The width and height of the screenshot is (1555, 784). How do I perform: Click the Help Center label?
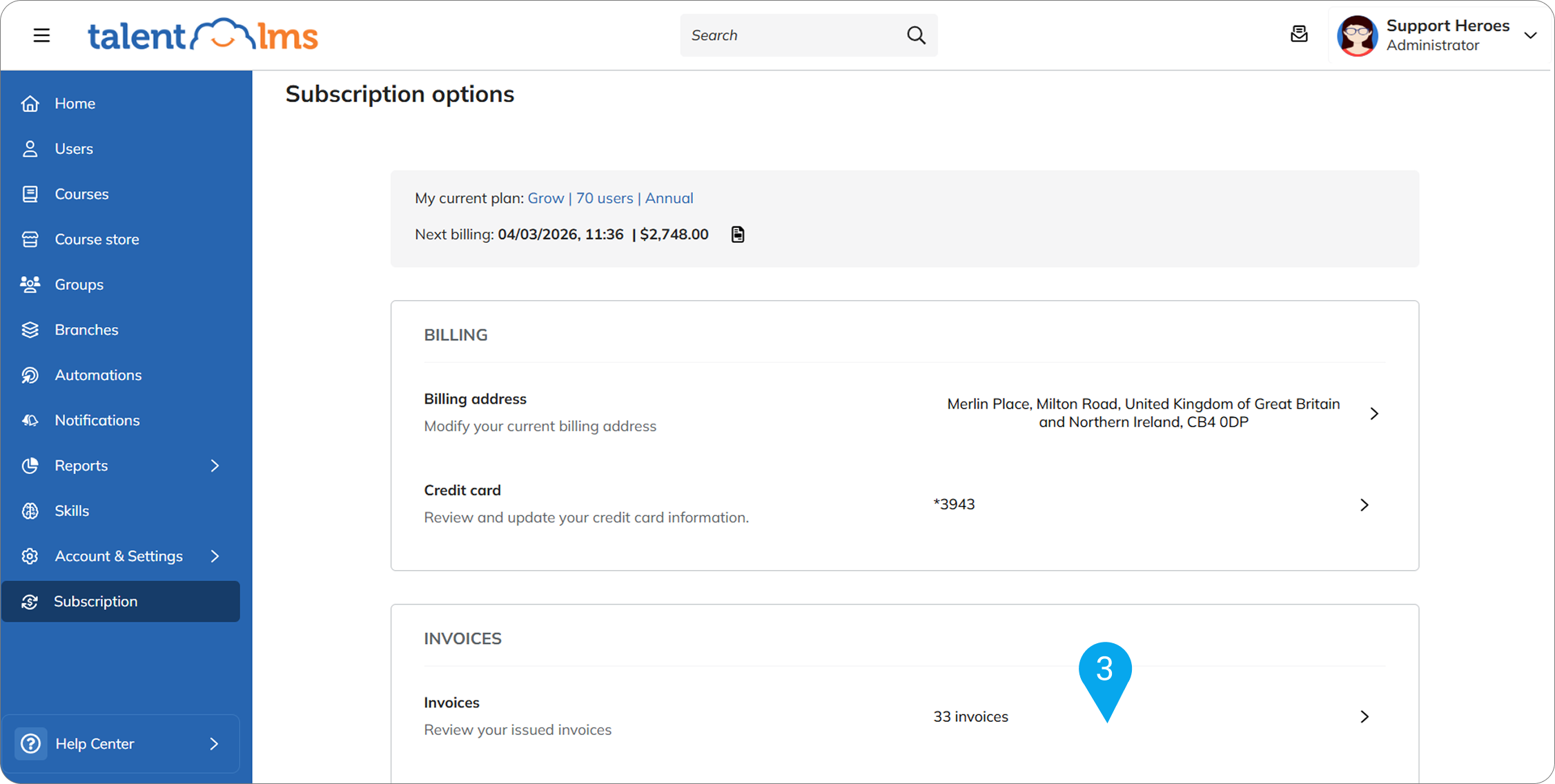pos(95,743)
